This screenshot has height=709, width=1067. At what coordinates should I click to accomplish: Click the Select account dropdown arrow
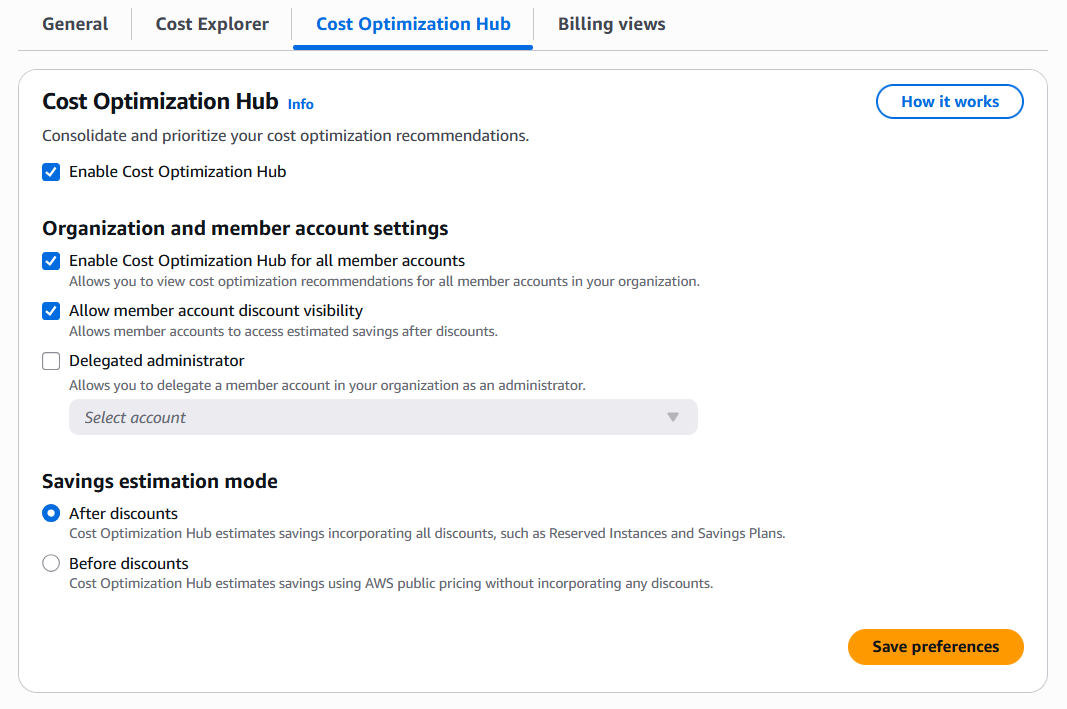click(x=672, y=417)
